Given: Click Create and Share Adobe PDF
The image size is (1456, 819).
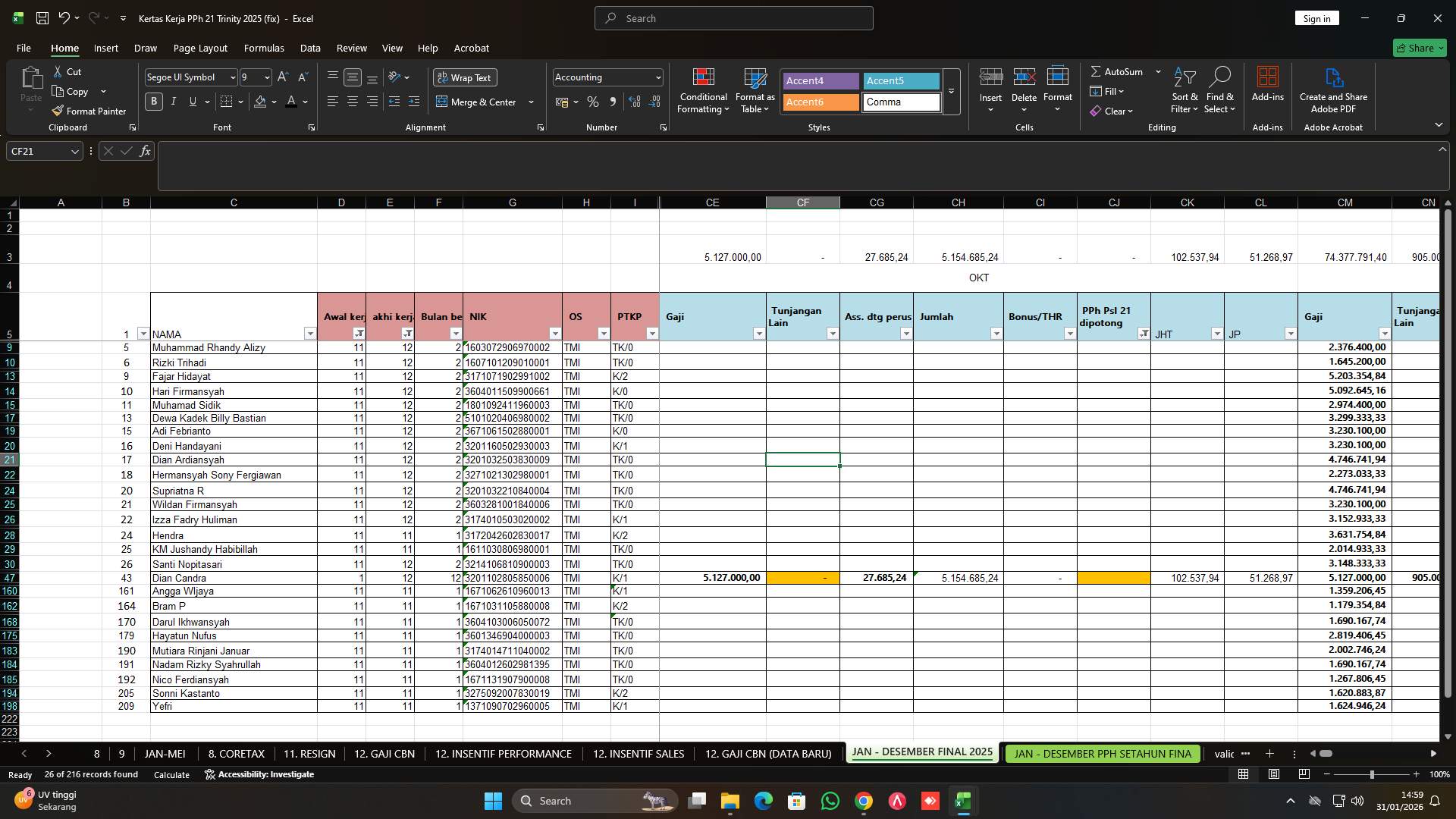Looking at the screenshot, I should point(1333,89).
